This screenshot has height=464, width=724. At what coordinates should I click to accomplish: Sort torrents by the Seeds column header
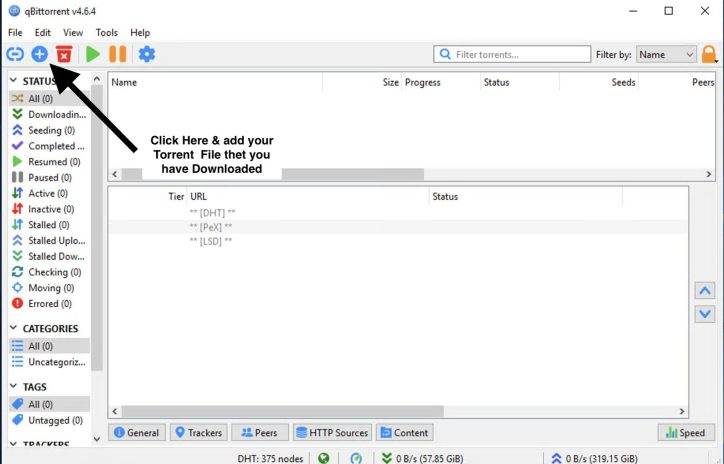click(599, 82)
